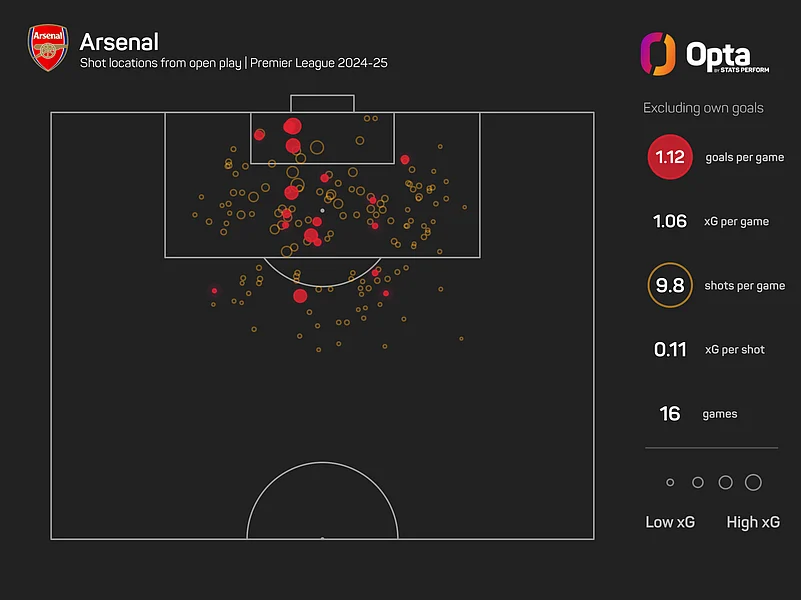Image resolution: width=801 pixels, height=600 pixels.
Task: Click the penalty spot on the pitch
Action: coord(322,211)
